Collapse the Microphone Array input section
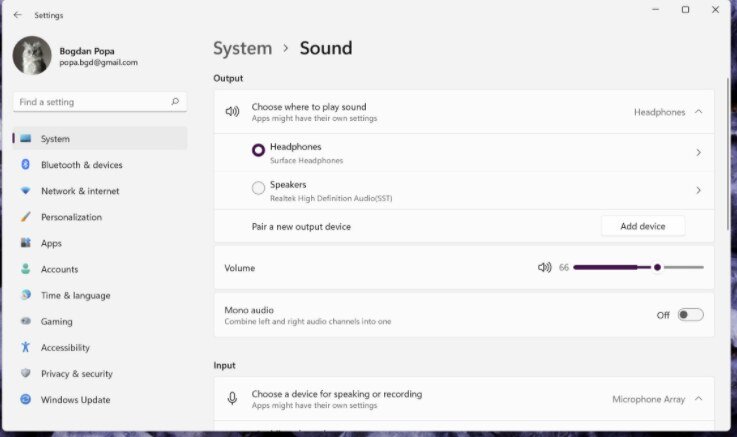This screenshot has width=737, height=437. pos(698,399)
